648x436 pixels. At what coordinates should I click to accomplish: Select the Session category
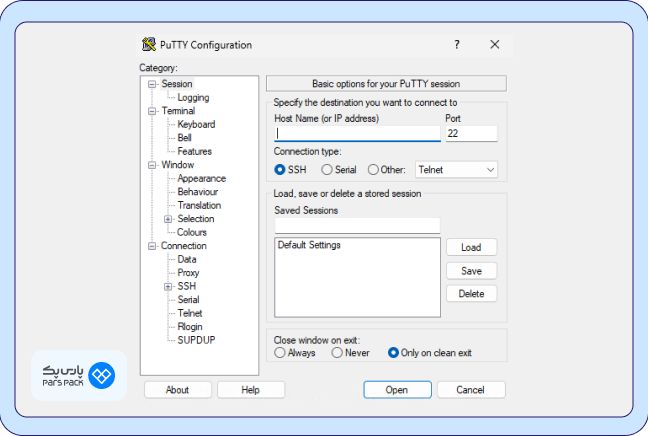177,84
